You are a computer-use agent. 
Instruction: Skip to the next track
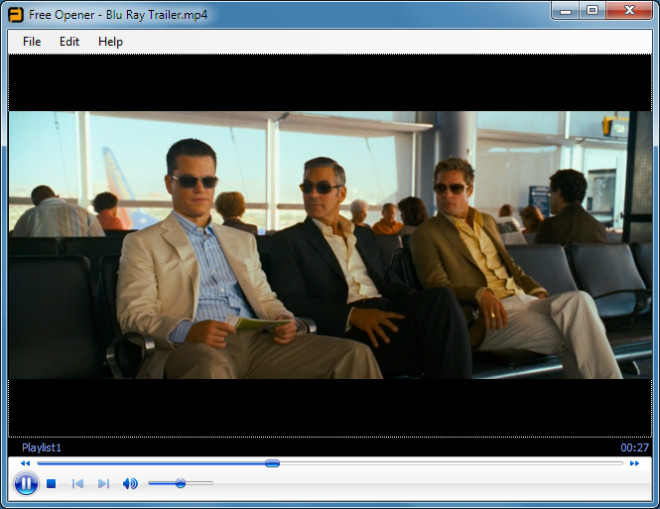[104, 484]
